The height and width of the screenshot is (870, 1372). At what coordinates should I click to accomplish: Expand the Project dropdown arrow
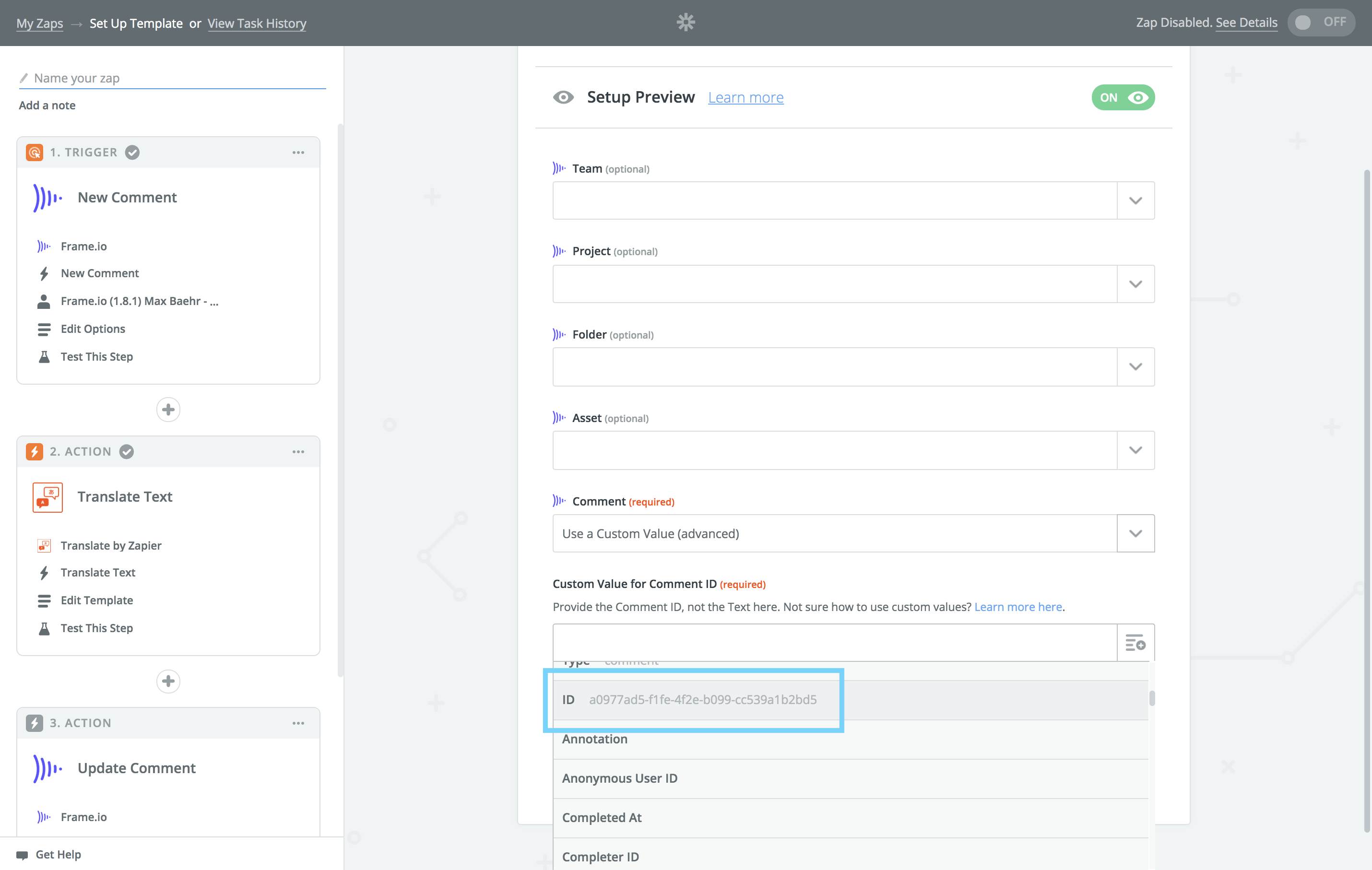tap(1135, 284)
